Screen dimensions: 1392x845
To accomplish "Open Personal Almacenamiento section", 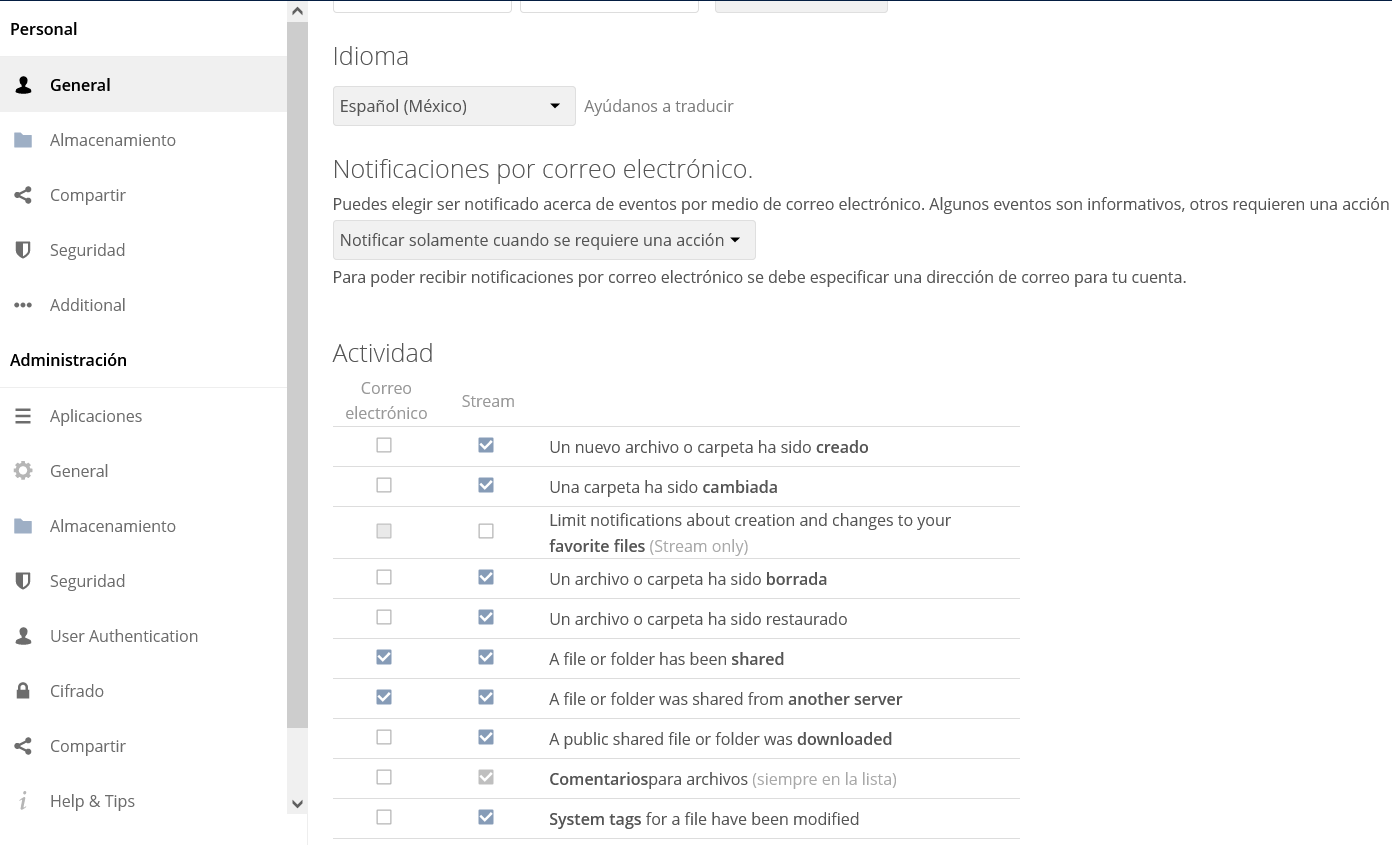I will [x=143, y=140].
